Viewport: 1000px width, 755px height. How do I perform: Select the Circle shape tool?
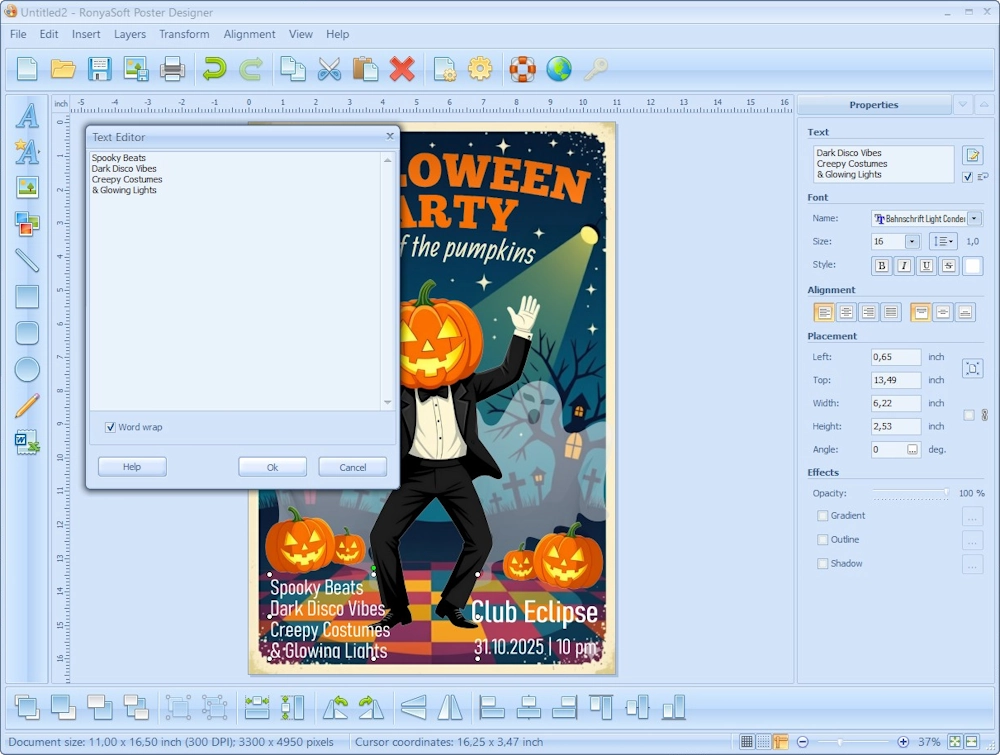click(x=27, y=369)
